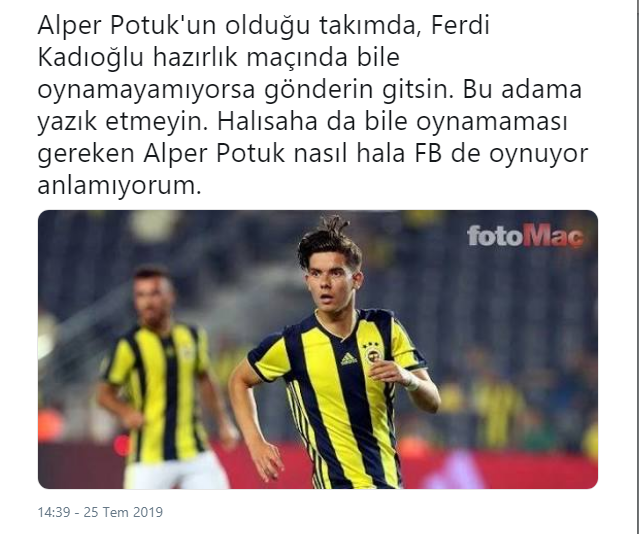Click the white wrist tape on the player's arm
Image resolution: width=639 pixels, height=534 pixels.
412,381
